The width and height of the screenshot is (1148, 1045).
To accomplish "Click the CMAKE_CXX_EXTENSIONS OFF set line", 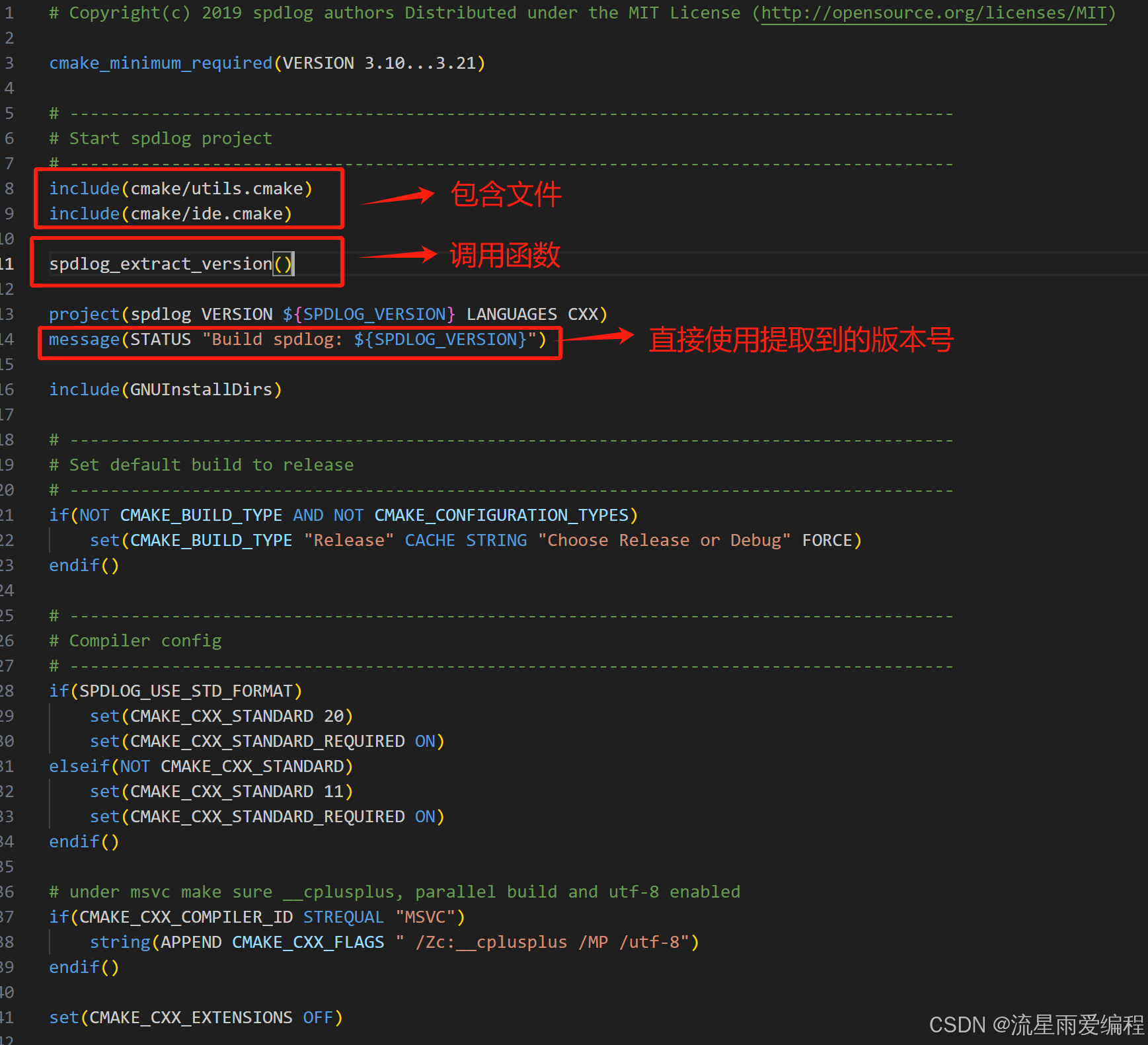I will 195,1017.
